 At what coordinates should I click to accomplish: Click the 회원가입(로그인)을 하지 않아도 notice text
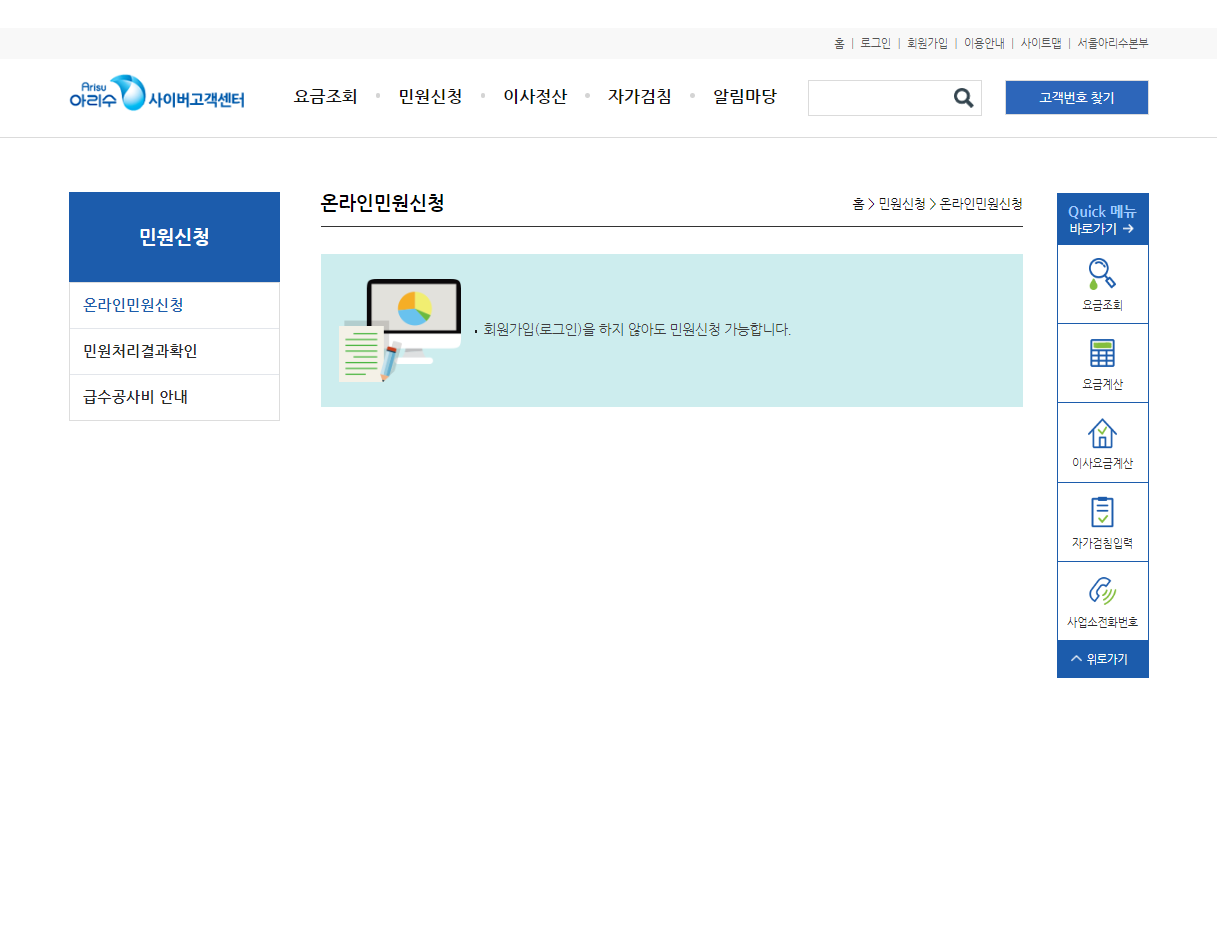637,329
